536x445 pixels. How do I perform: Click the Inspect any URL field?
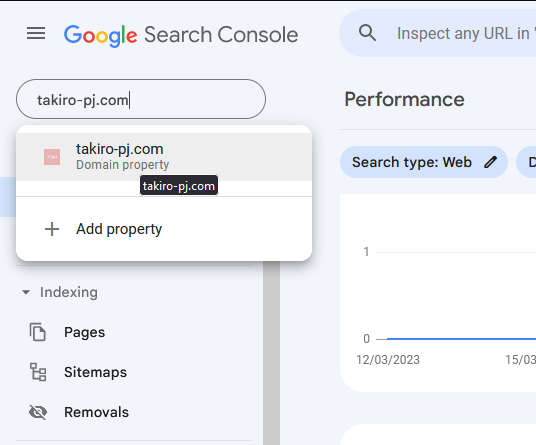click(466, 33)
